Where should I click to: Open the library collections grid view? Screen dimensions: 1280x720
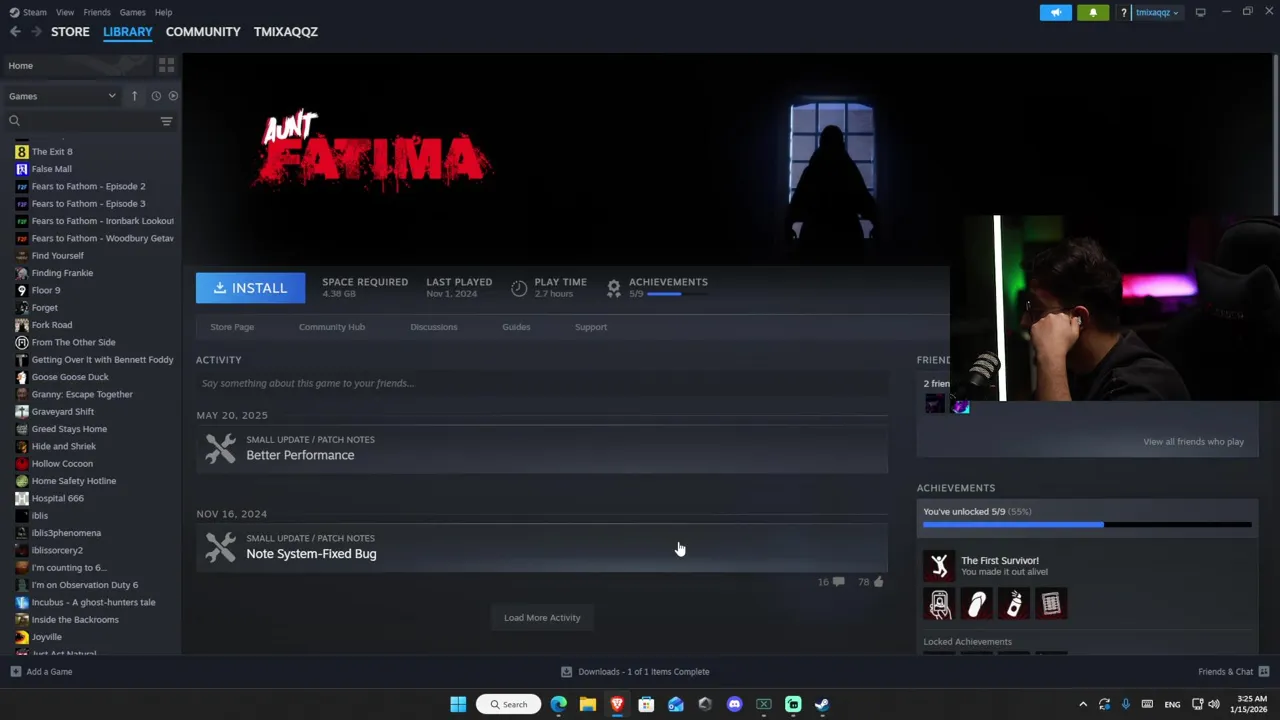166,65
